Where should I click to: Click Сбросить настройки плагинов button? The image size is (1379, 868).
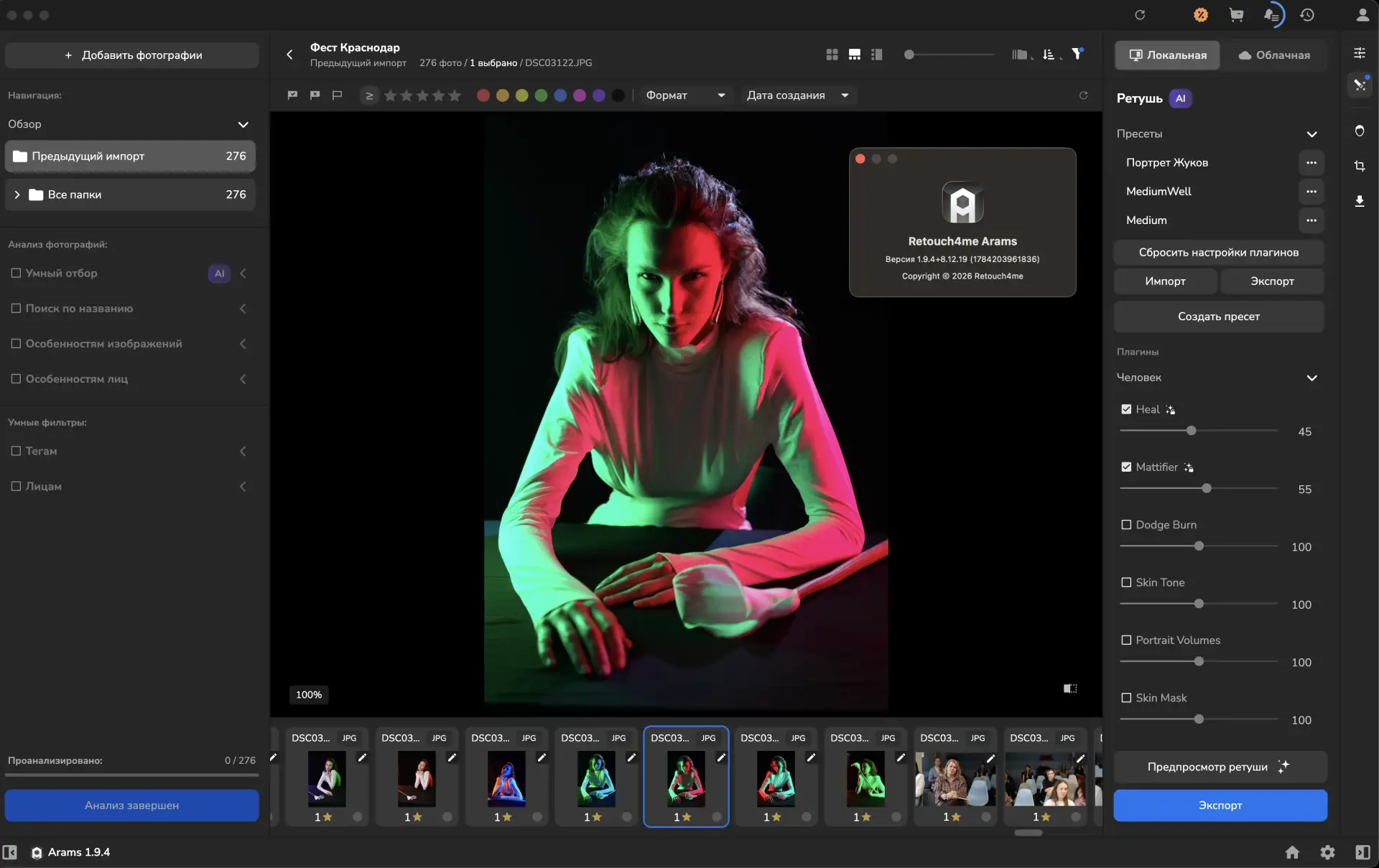click(1219, 253)
